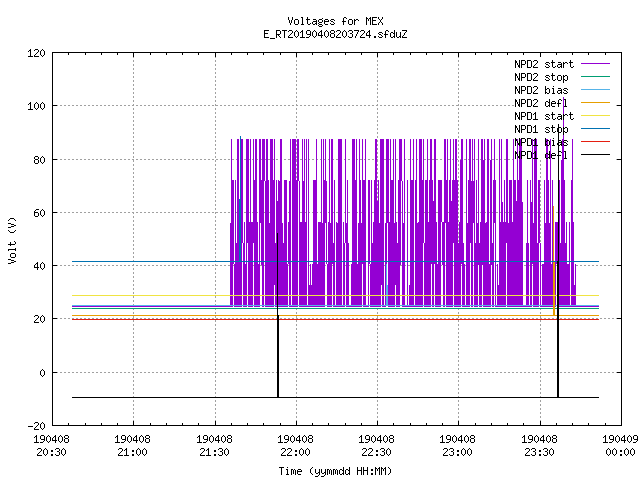Viewport: 640px width, 480px height.
Task: Click the x-axis tick label 190408 22:30
Action: tap(376, 446)
